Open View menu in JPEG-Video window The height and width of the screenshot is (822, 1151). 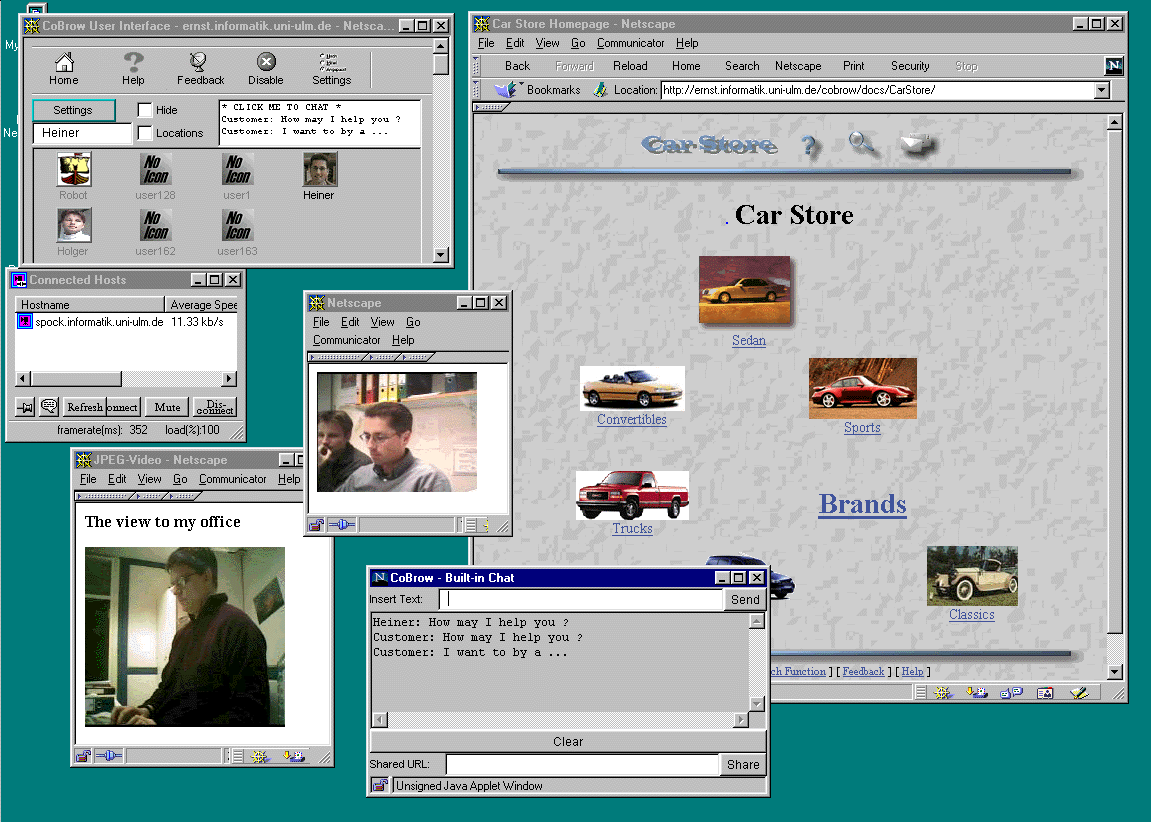point(149,479)
